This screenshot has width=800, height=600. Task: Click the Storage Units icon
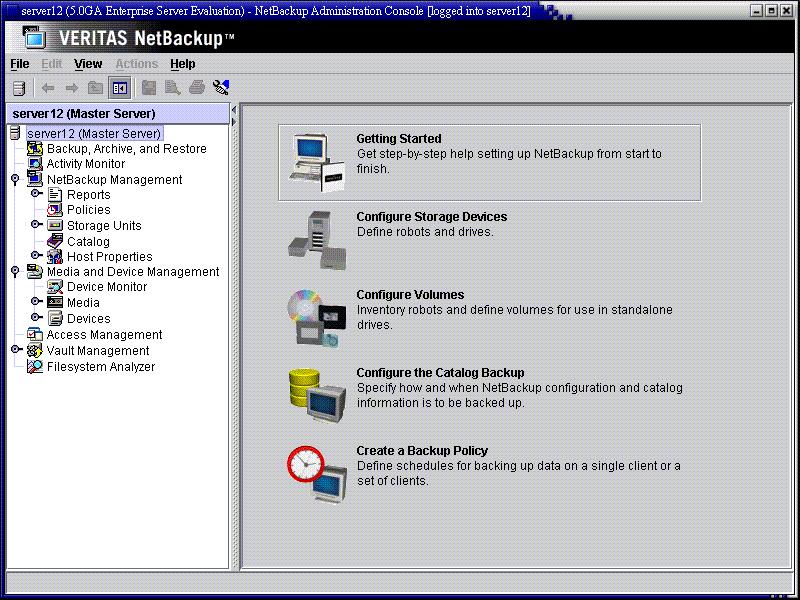pyautogui.click(x=55, y=226)
